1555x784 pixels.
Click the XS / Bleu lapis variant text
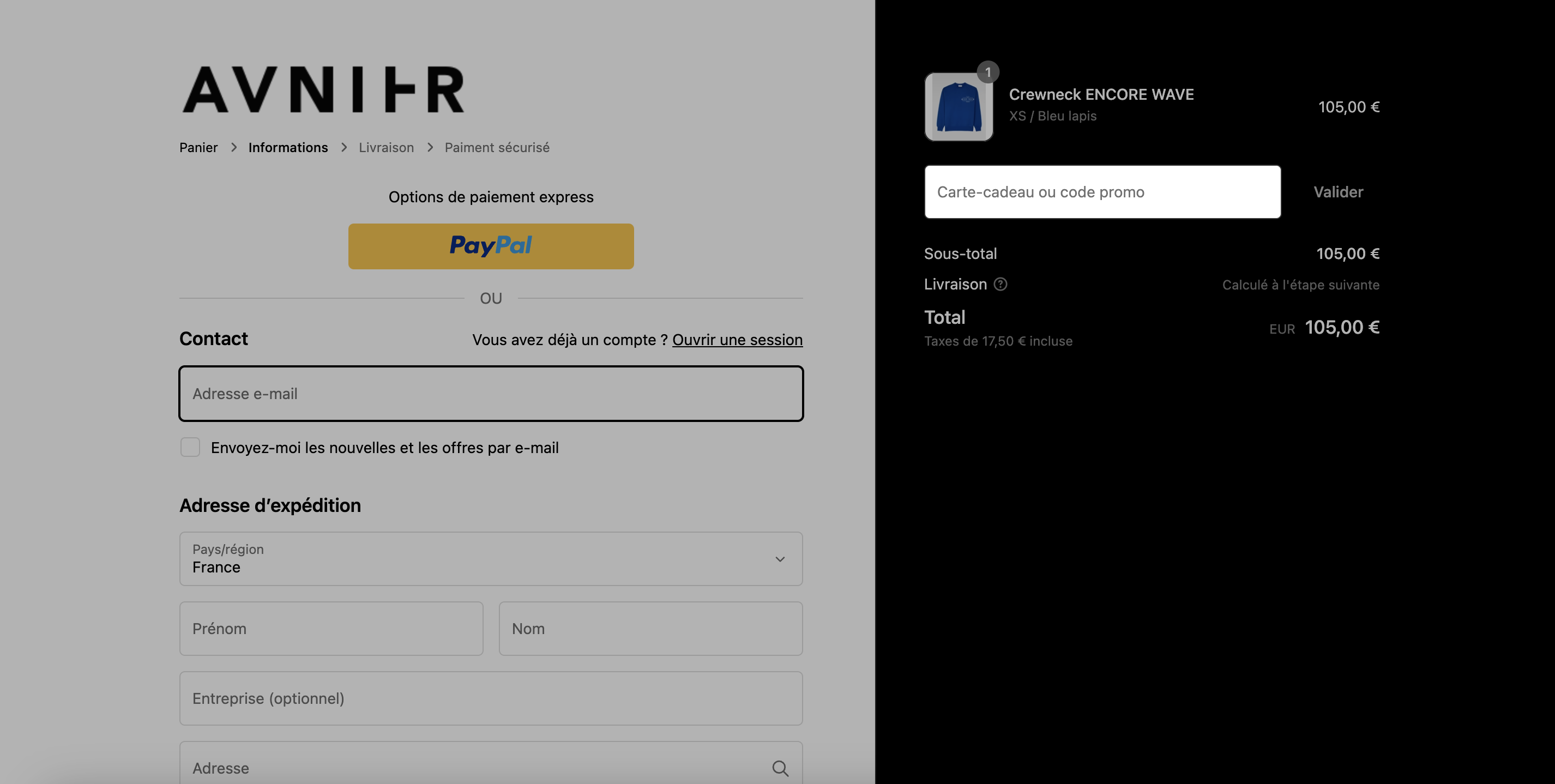[x=1053, y=116]
